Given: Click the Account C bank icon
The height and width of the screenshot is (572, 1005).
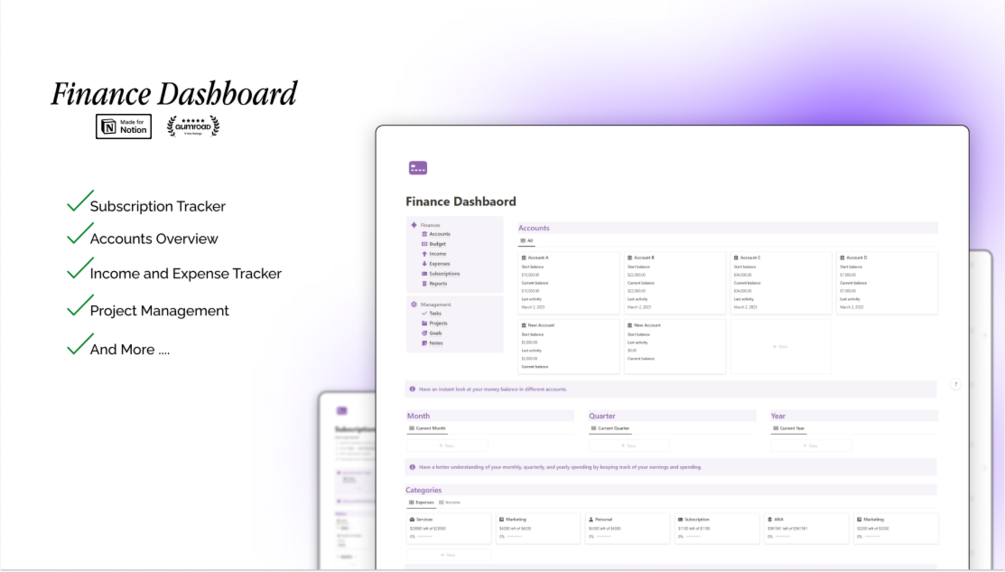Looking at the screenshot, I should tap(736, 258).
